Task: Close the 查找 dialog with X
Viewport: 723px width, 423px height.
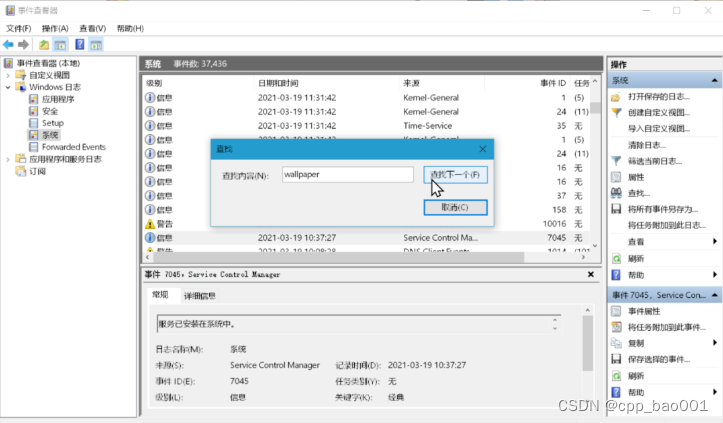Action: point(482,149)
